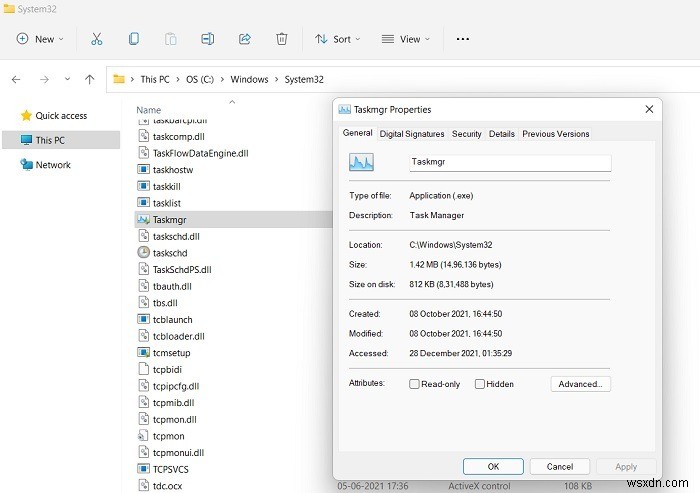Click OK in Taskmgr Properties
This screenshot has width=700, height=493.
493,467
